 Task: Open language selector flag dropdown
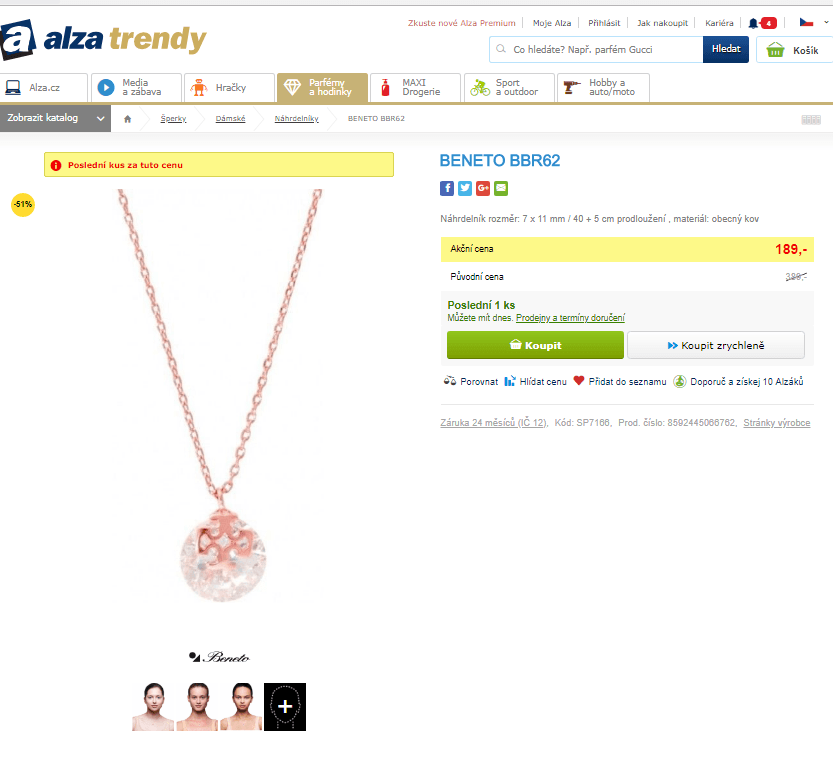coord(814,22)
